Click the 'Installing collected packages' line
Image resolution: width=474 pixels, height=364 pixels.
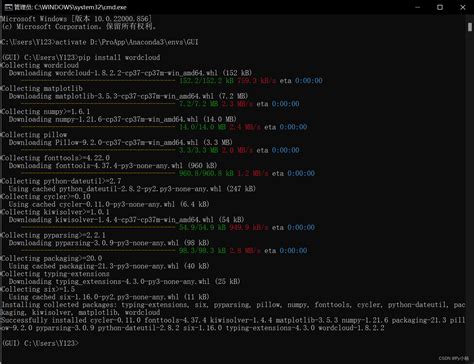[233, 309]
